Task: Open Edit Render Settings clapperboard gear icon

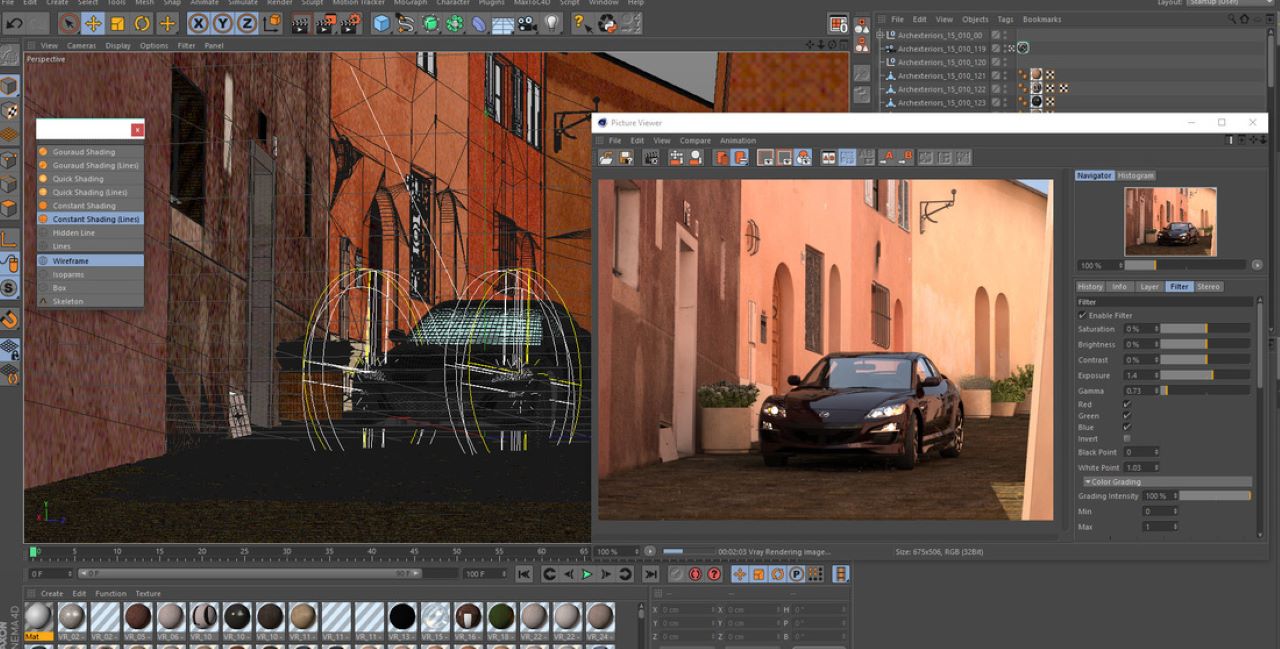Action: (x=350, y=23)
